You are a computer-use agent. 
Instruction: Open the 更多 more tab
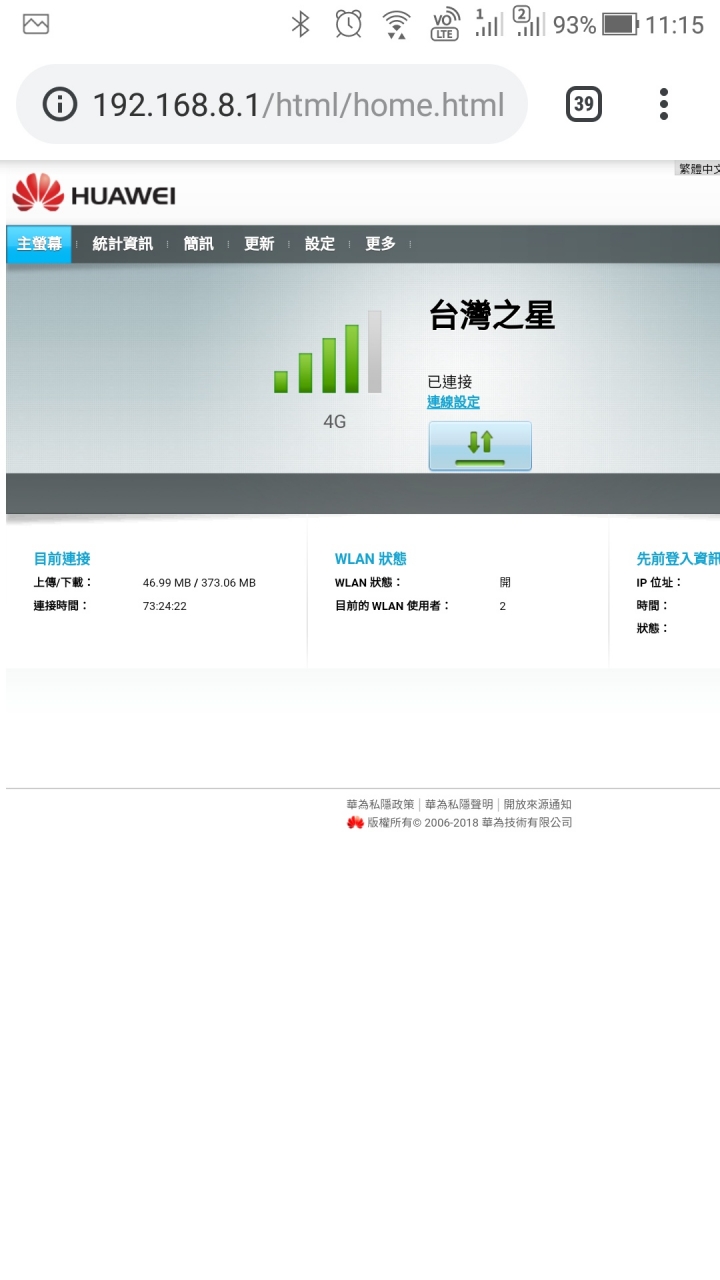tap(380, 244)
